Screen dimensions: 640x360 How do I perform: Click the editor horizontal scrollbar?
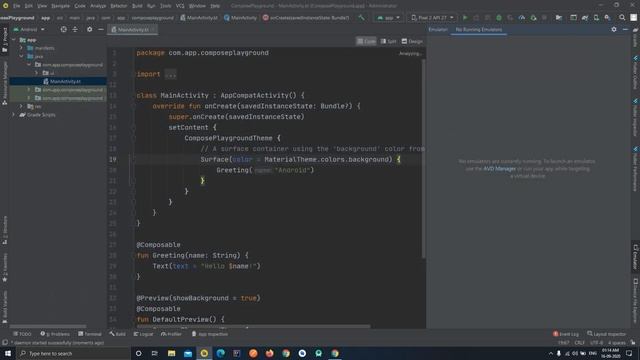point(254,327)
